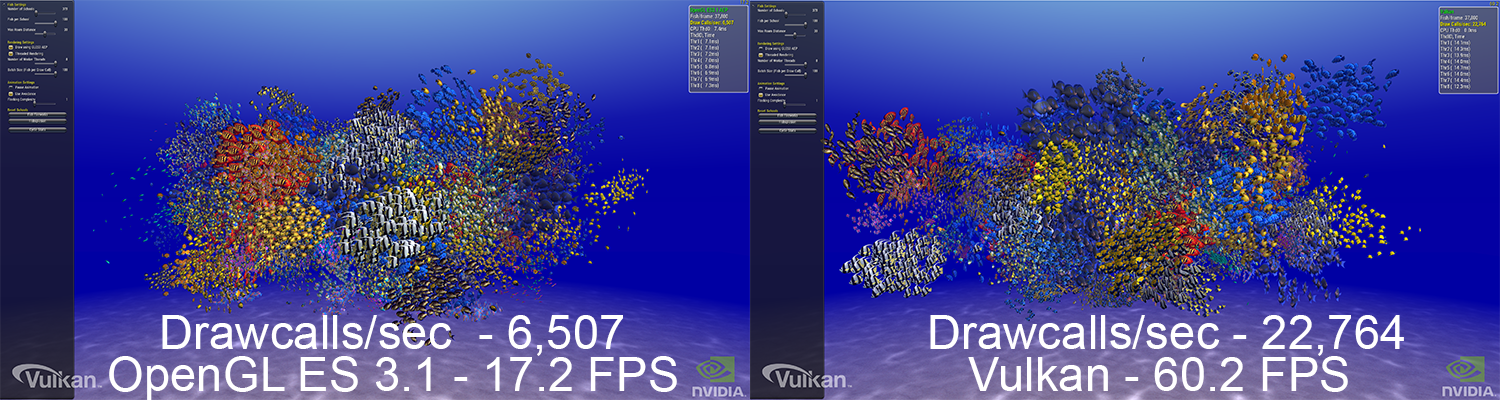This screenshot has width=1500, height=400.
Task: Click bottom Reset Schools button in Vulkan panel
Action: 787,130
